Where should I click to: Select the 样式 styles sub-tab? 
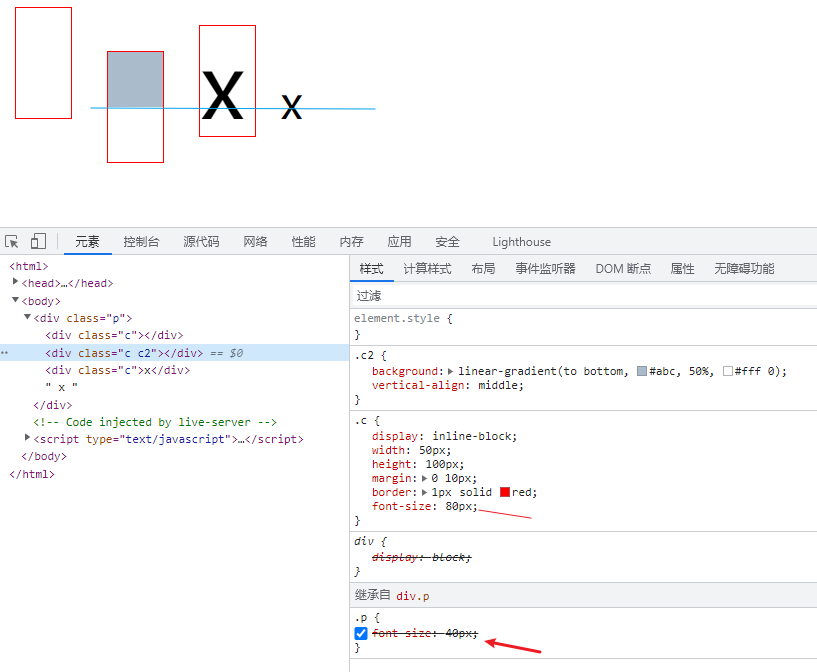click(372, 269)
